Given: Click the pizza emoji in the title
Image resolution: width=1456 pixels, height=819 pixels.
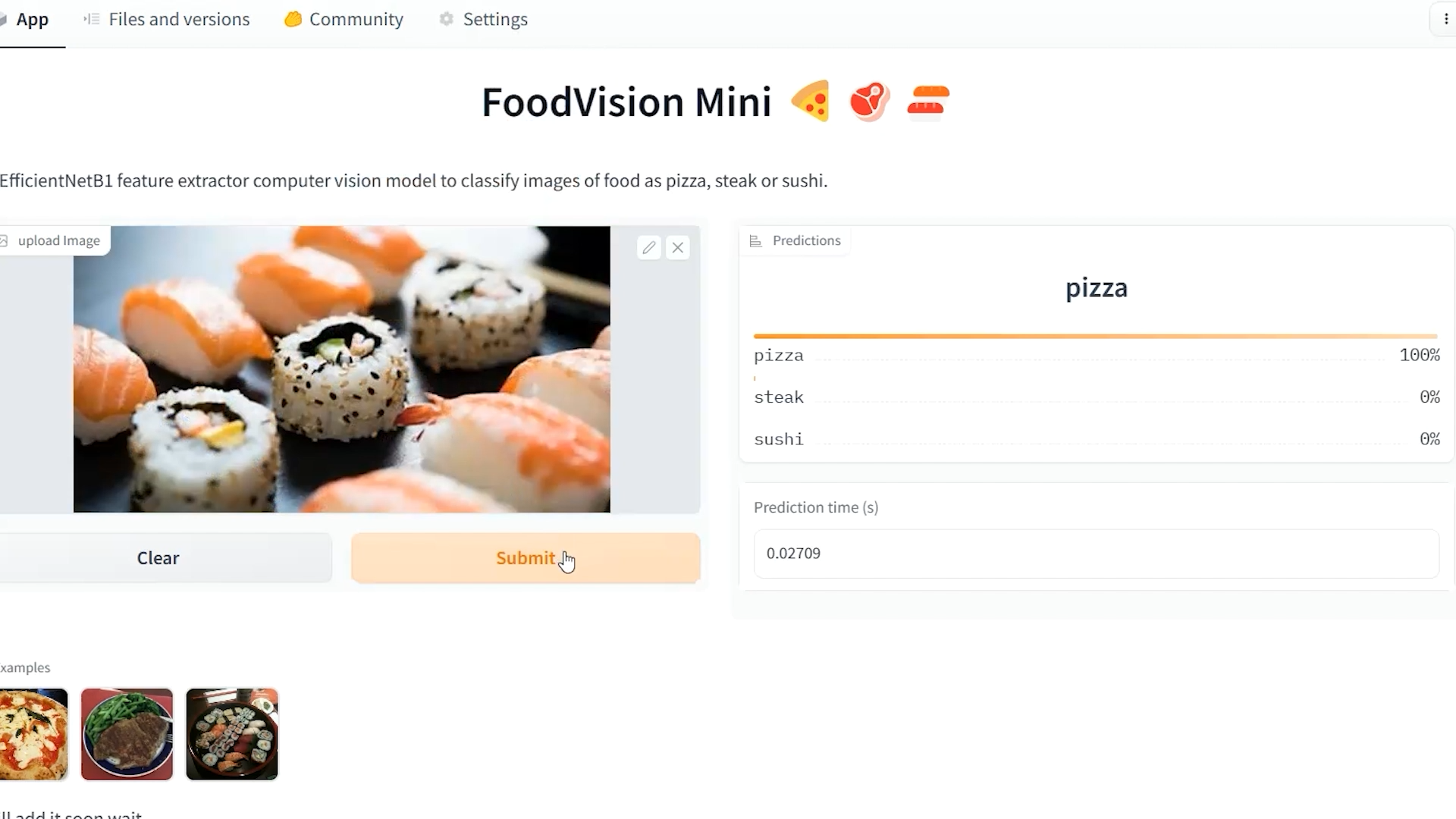Looking at the screenshot, I should tap(810, 102).
